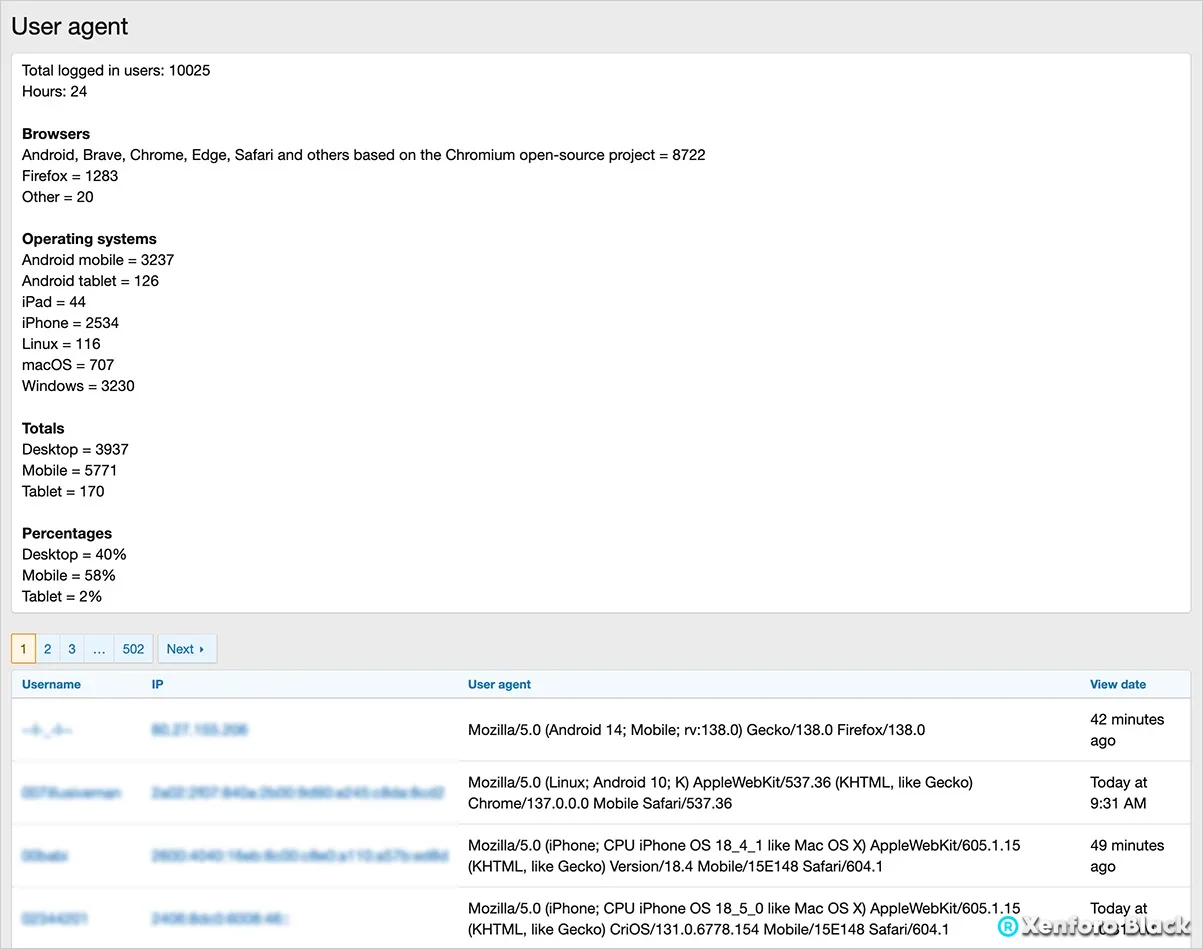Click the 'Linux = 116' line
The height and width of the screenshot is (949, 1203).
point(61,344)
